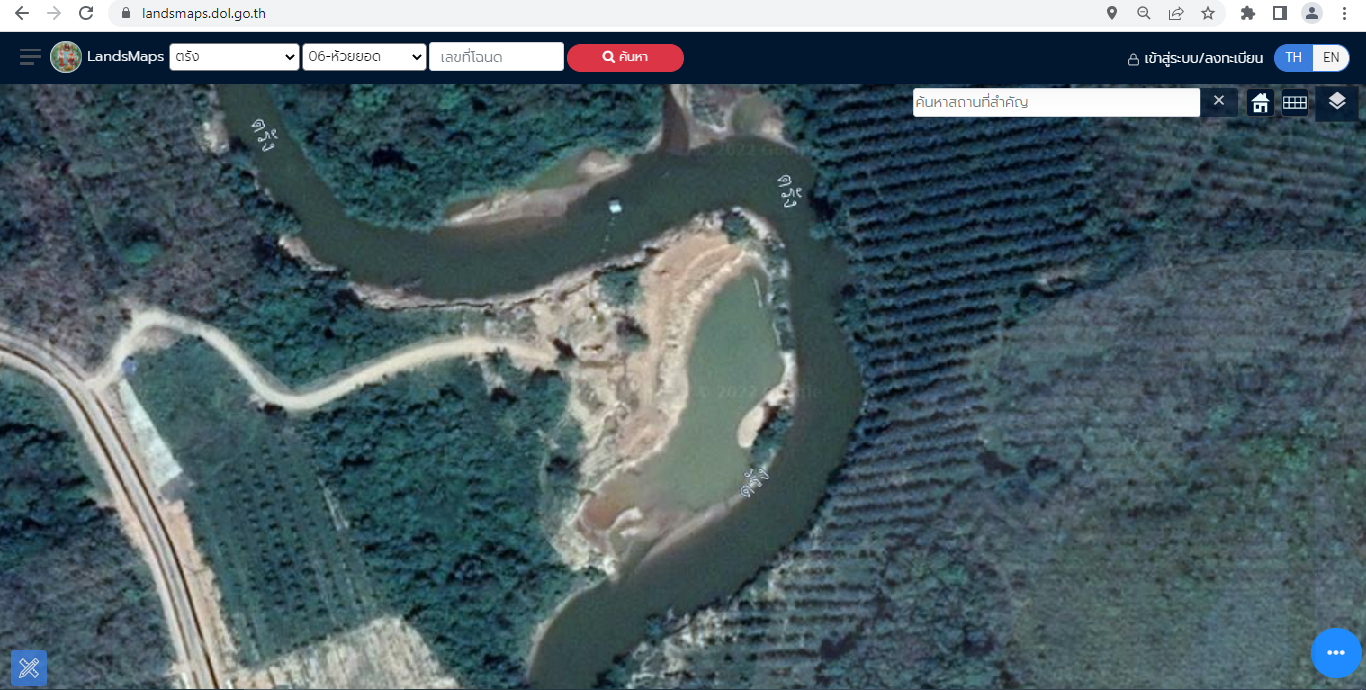Screen dimensions: 1366x690
Task: Clear the place search with X button
Action: click(x=1218, y=101)
